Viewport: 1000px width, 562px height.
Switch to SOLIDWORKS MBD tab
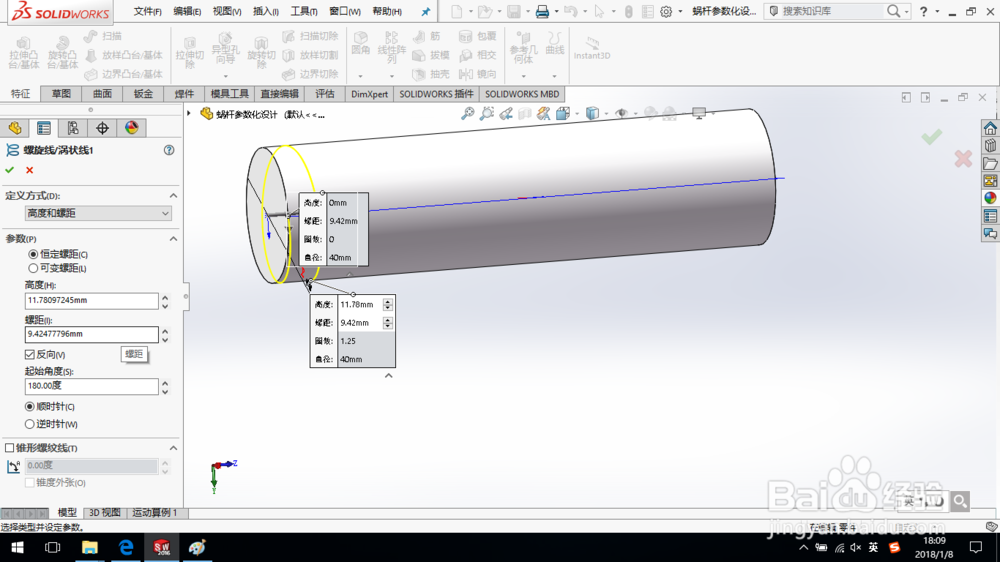click(522, 94)
